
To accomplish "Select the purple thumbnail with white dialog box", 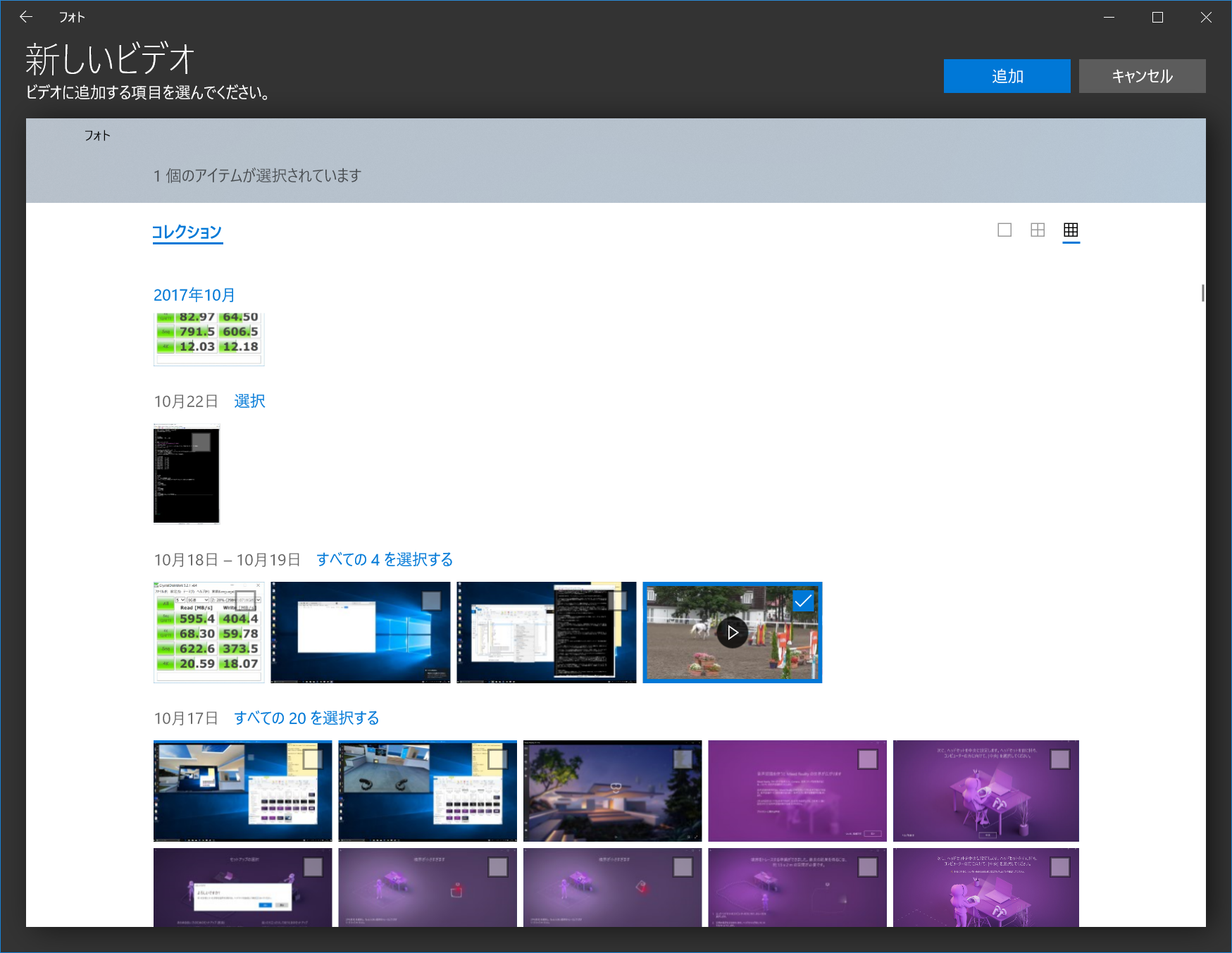I will (x=243, y=887).
